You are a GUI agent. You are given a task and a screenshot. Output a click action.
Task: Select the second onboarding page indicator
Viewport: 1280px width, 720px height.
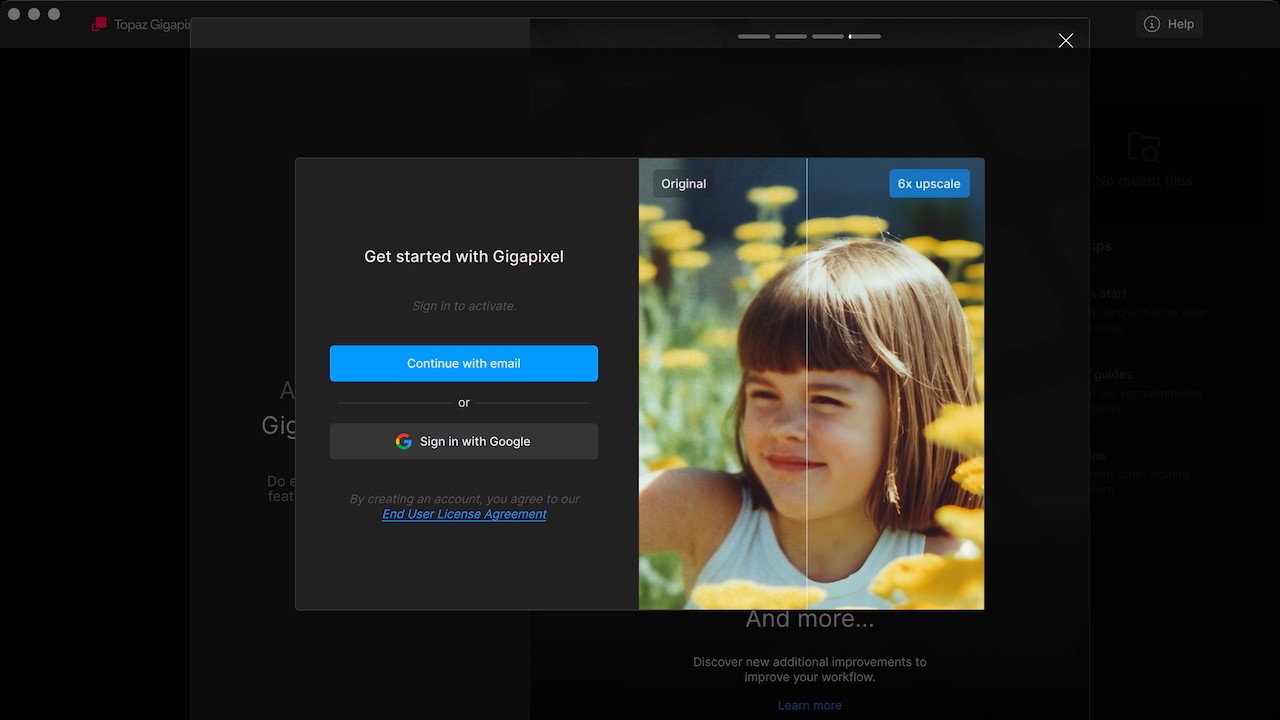[x=791, y=36]
